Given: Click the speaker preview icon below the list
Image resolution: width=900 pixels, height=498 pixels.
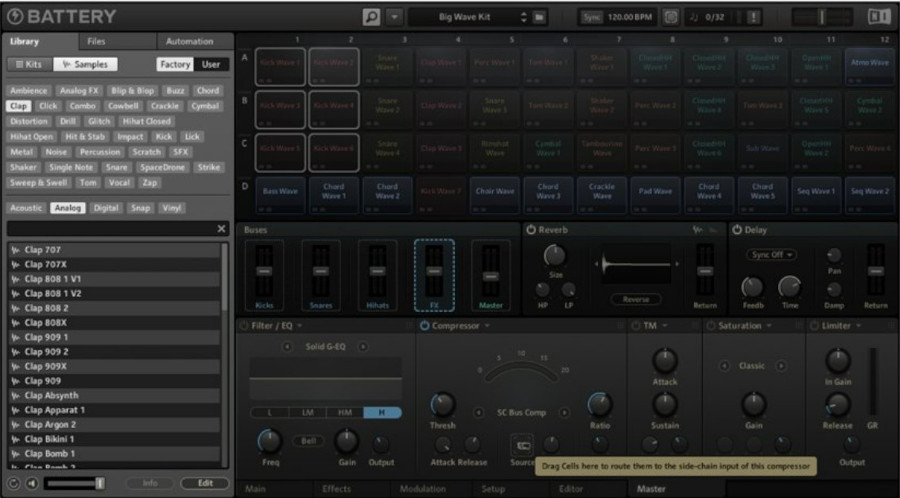Looking at the screenshot, I should [32, 483].
